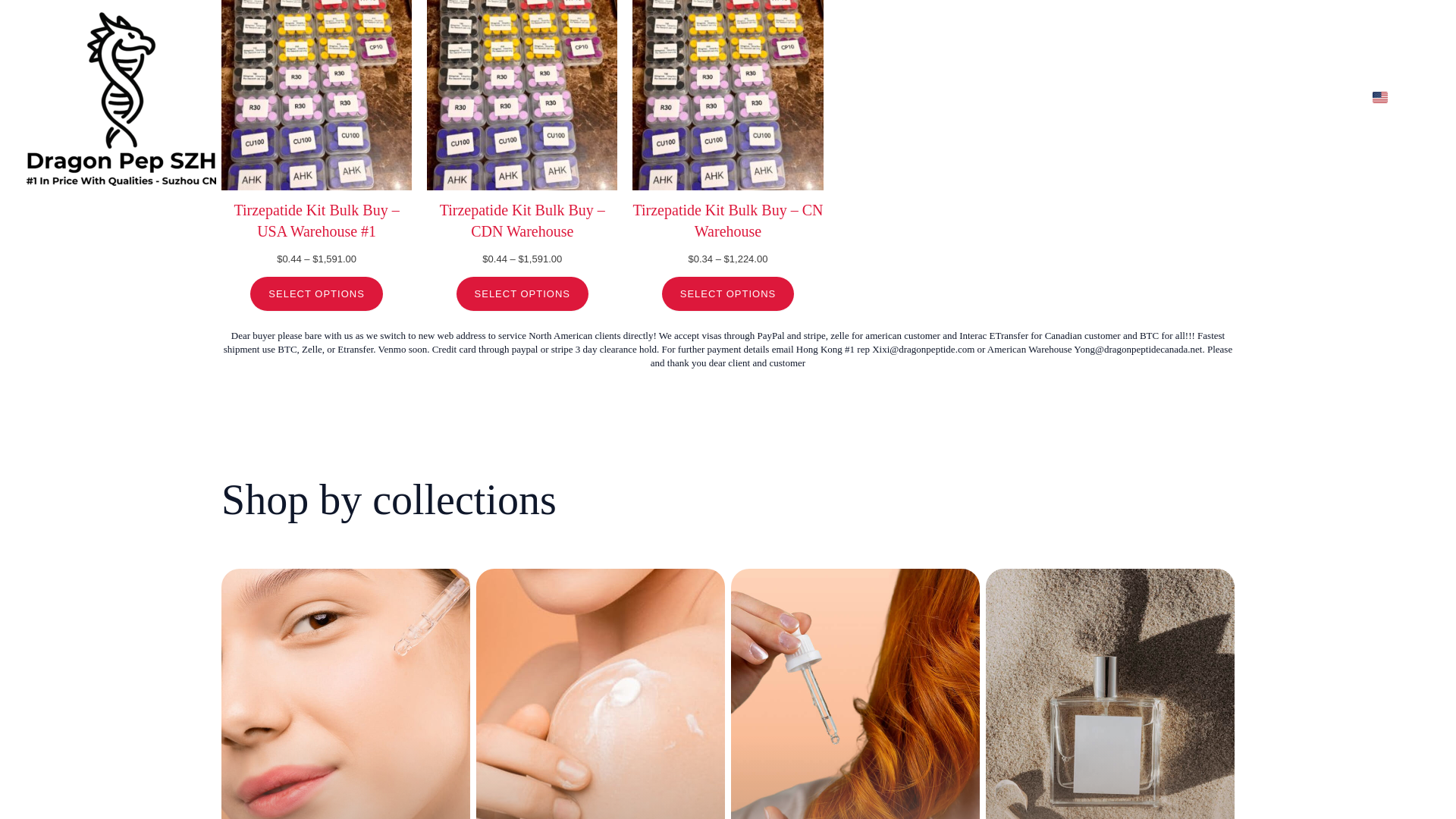Screen dimensions: 1456x819
Task: Open the shoulder cream collection image
Action: [601, 694]
